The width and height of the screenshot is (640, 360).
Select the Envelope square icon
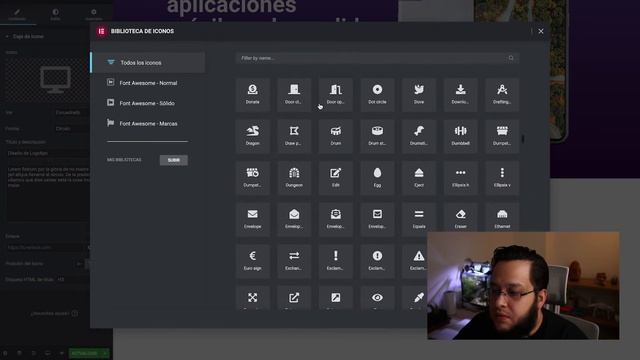click(377, 220)
